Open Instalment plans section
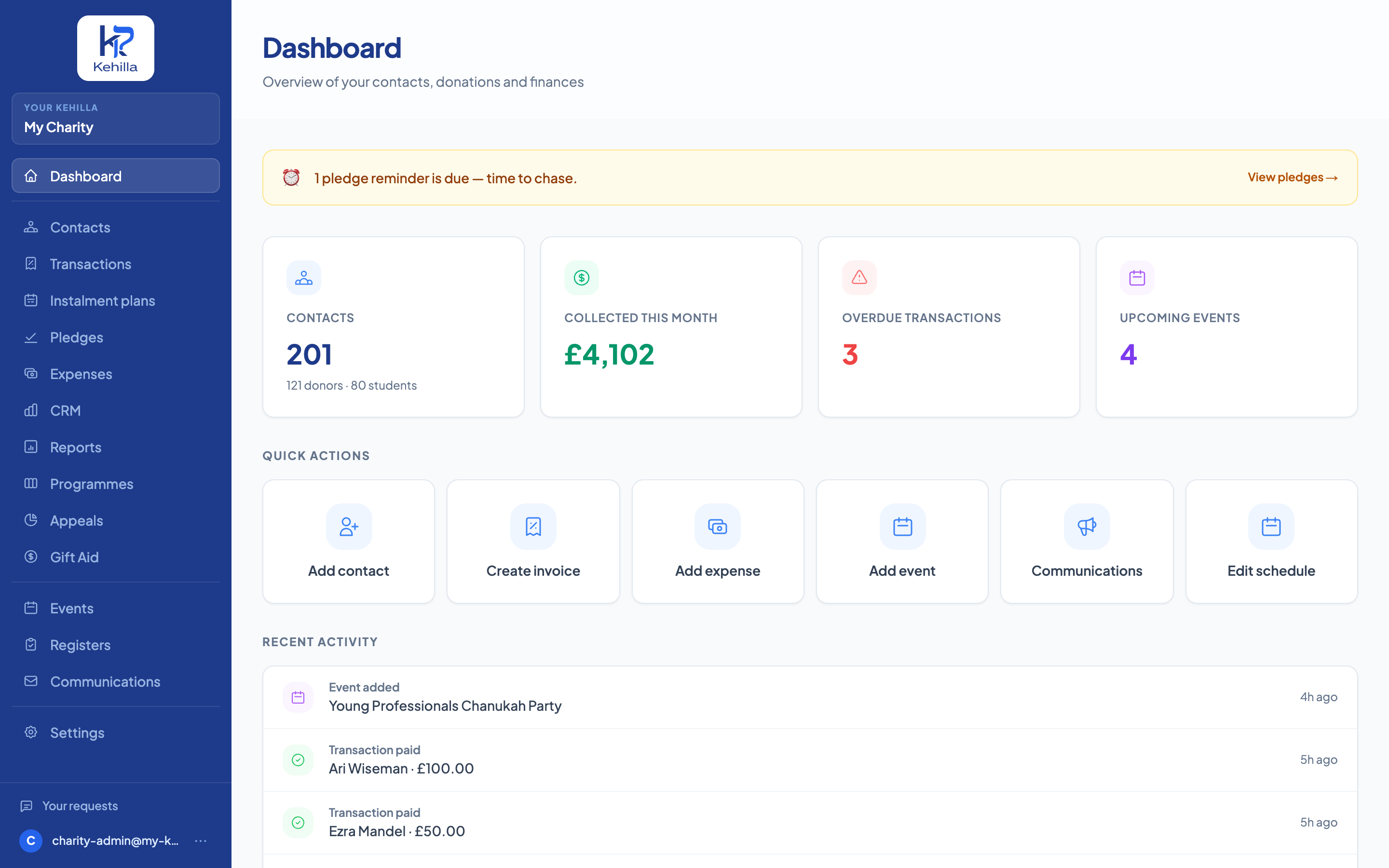The image size is (1389, 868). tap(115, 301)
